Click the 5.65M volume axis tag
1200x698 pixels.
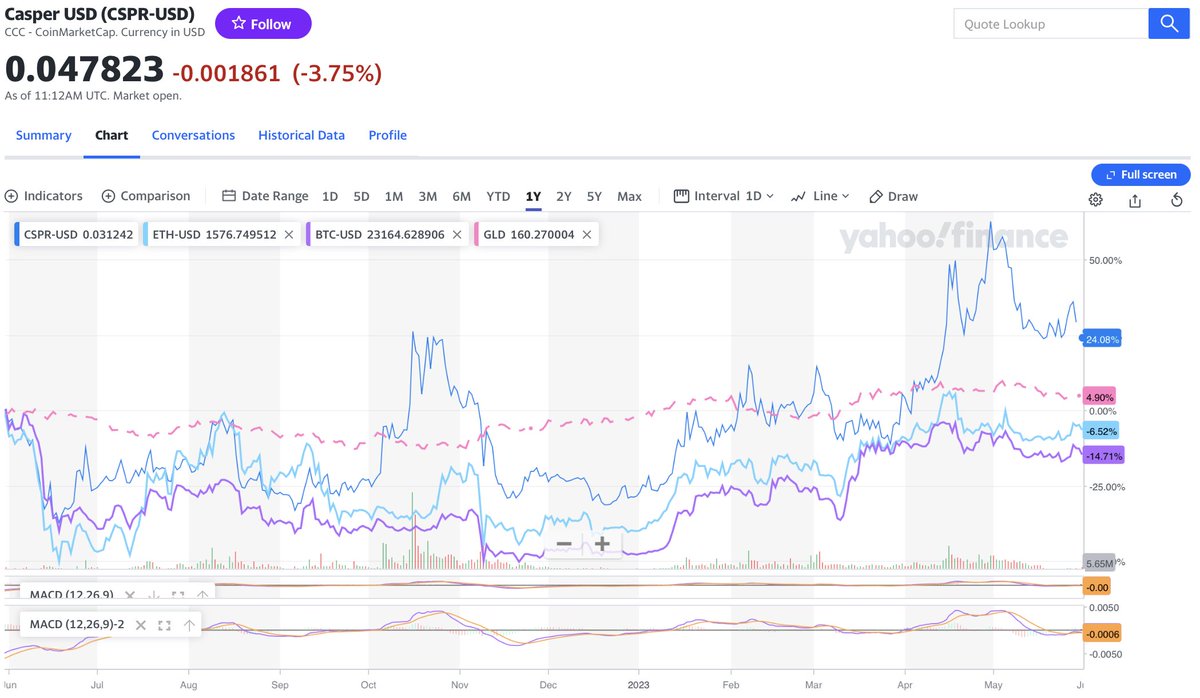pyautogui.click(x=1099, y=562)
